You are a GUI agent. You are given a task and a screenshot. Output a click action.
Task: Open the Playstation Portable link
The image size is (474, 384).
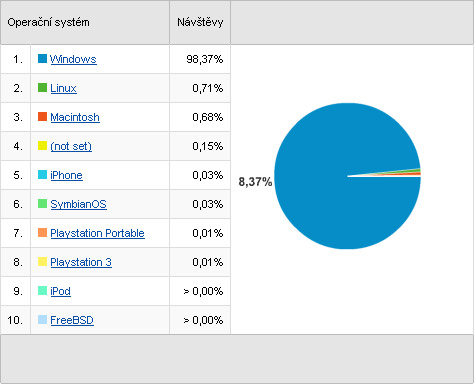(x=97, y=233)
